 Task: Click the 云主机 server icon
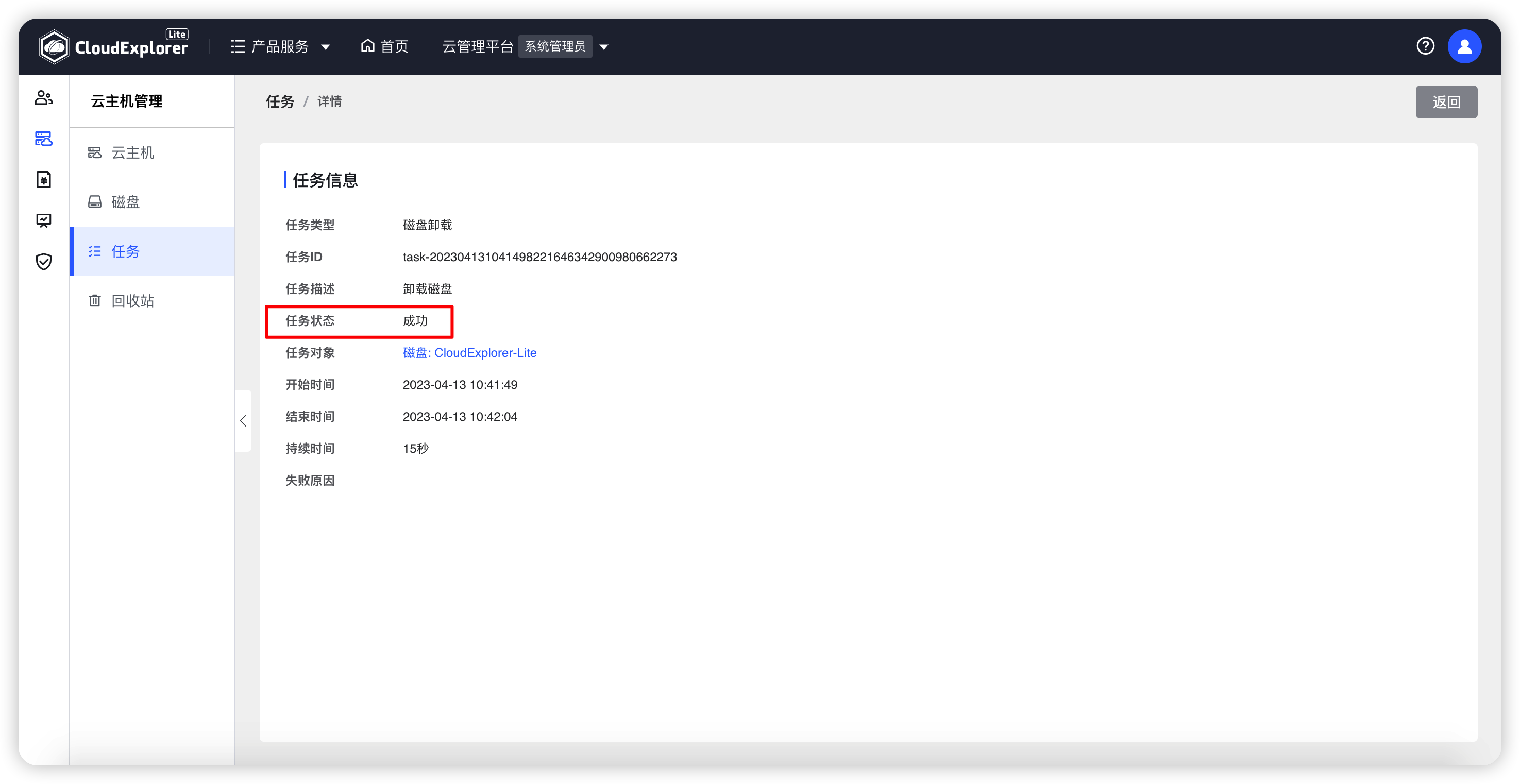pyautogui.click(x=94, y=153)
